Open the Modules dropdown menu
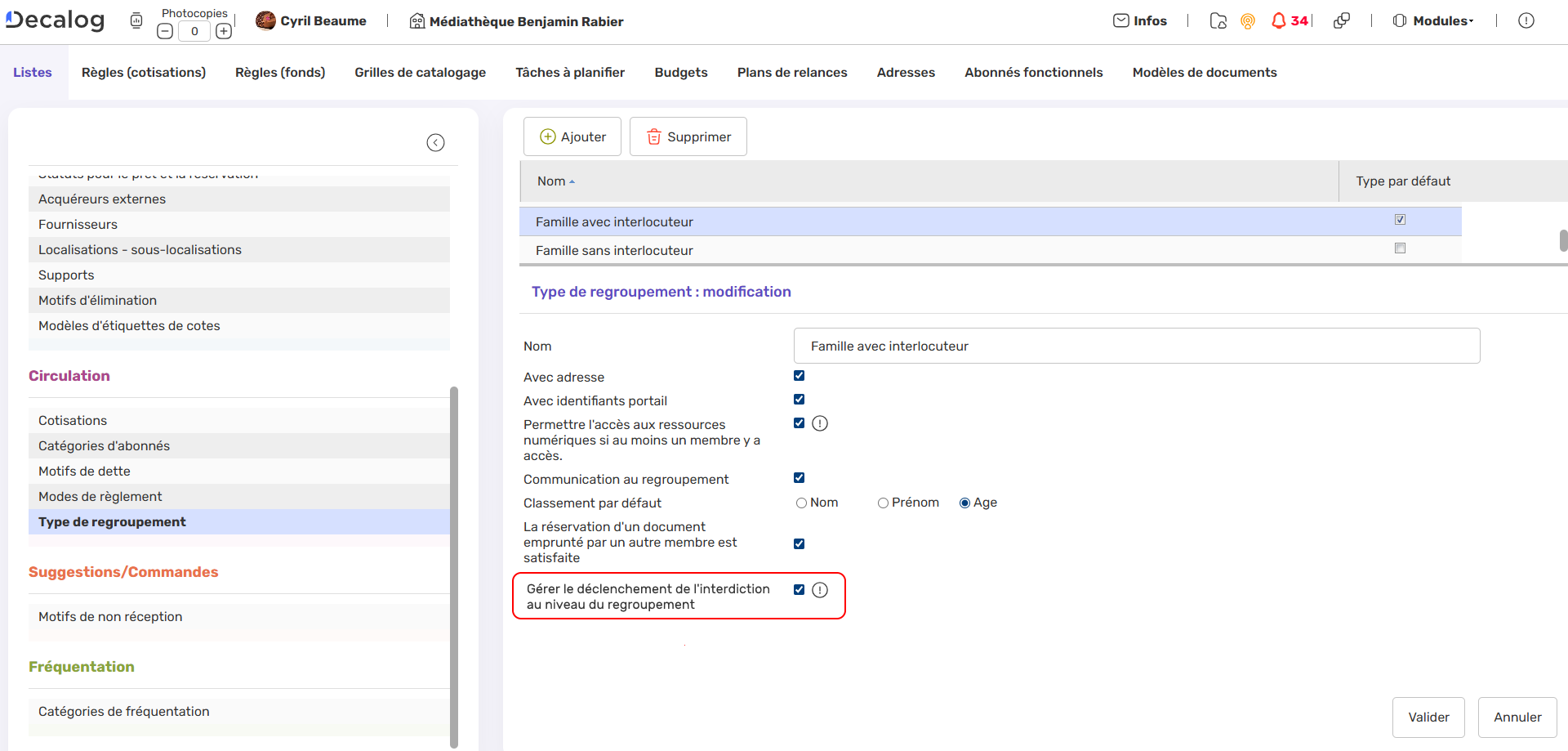1568x751 pixels. [1433, 21]
